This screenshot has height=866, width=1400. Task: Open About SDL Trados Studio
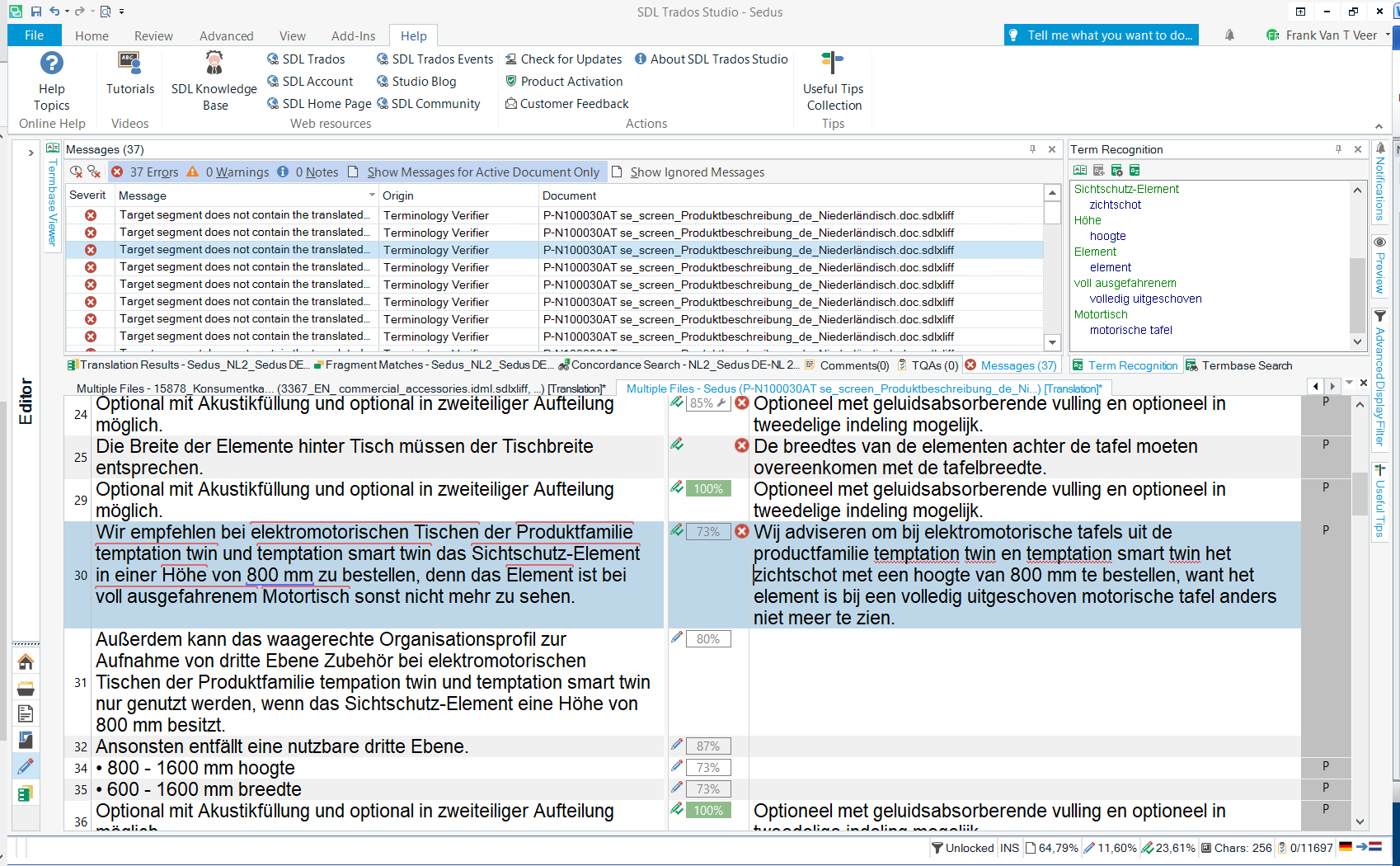coord(711,59)
